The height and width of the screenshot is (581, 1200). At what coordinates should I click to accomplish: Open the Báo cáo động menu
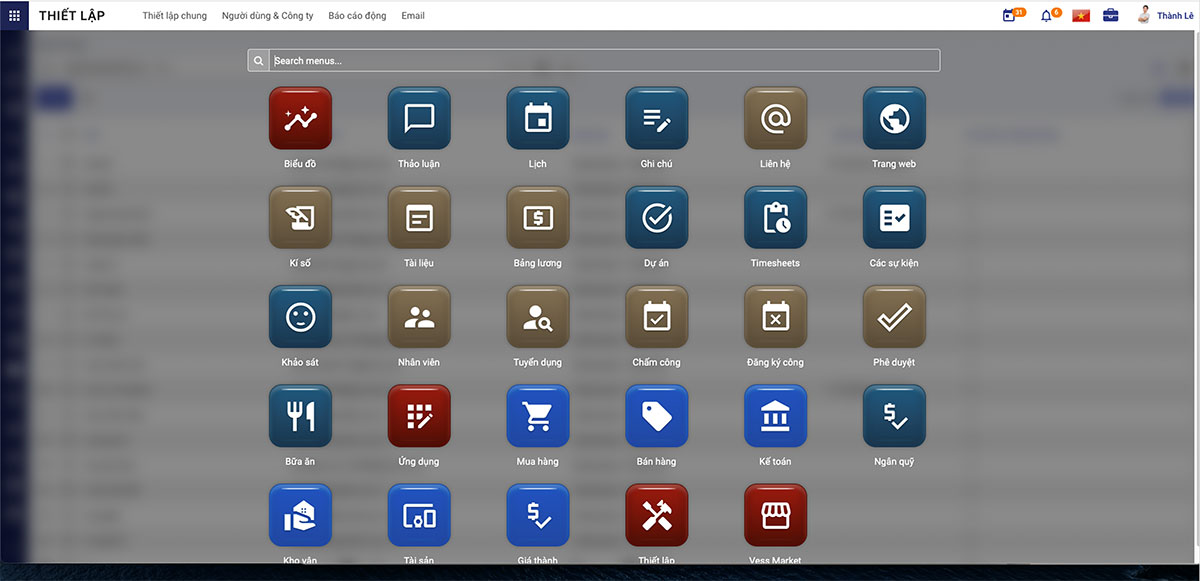357,16
